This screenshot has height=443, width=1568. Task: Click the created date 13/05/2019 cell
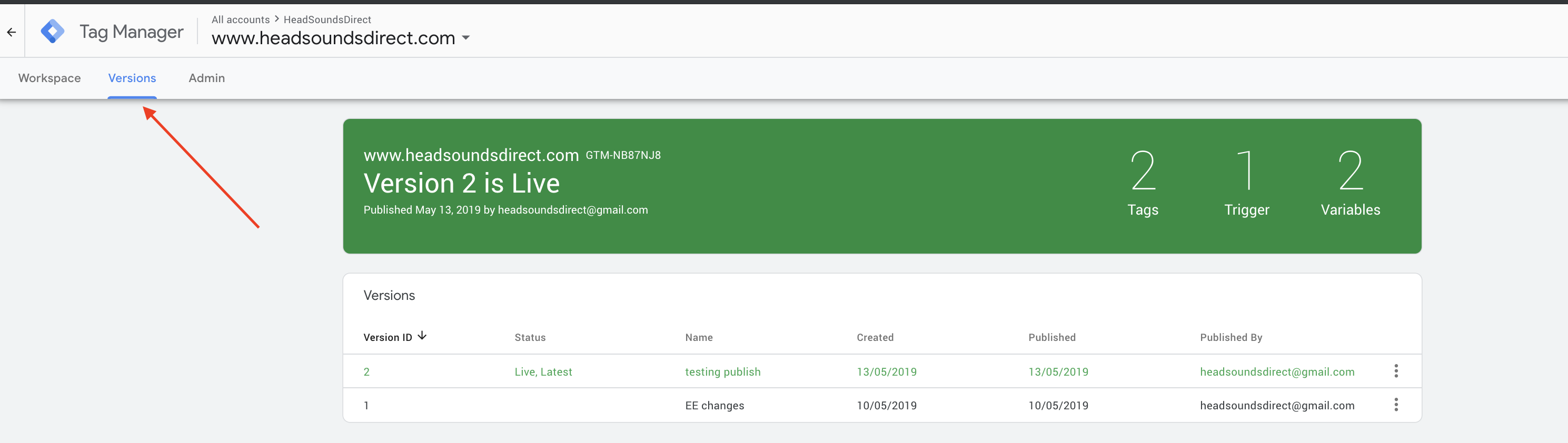coord(886,372)
